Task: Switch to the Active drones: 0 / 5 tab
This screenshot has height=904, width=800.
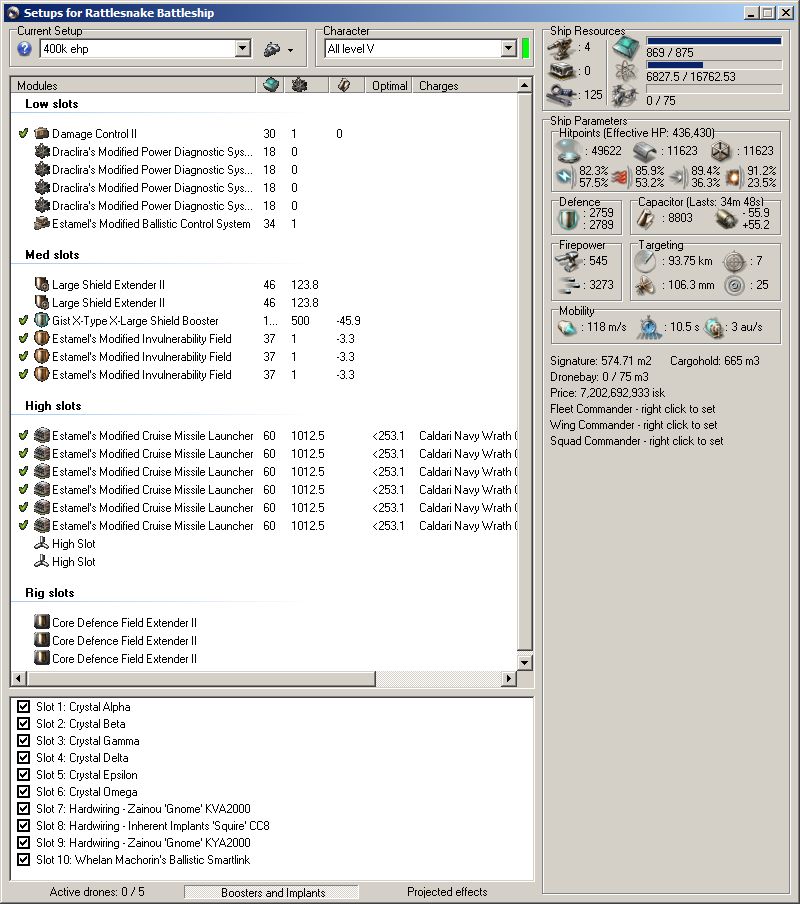Action: 97,892
